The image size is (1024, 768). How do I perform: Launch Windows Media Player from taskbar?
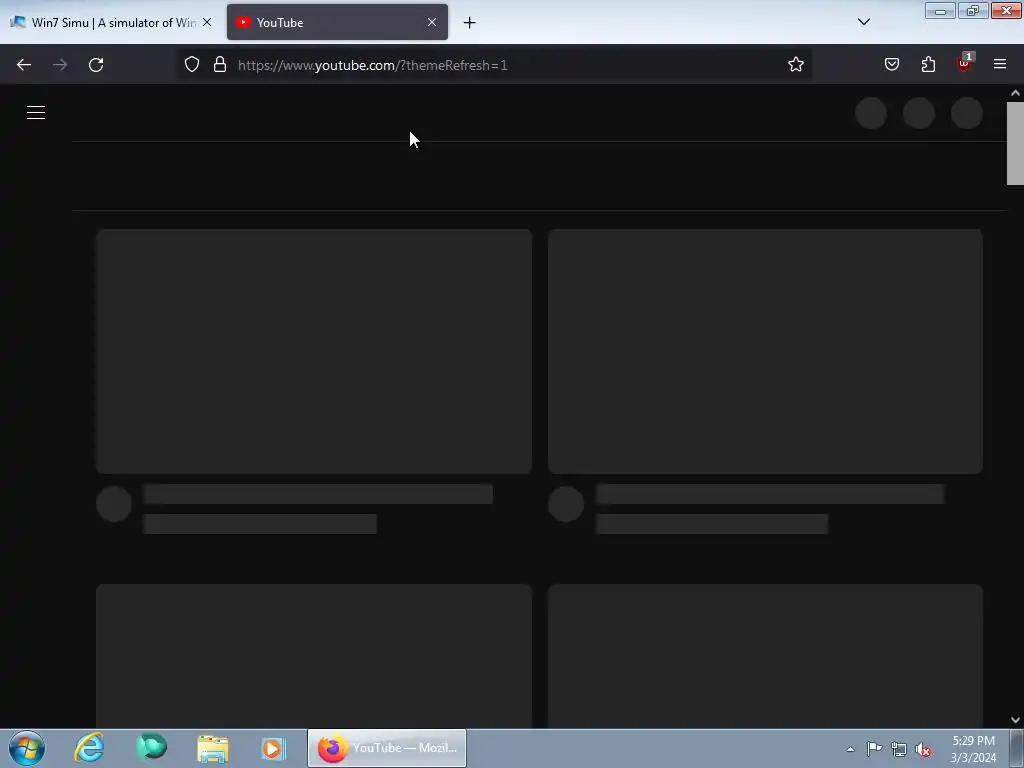(x=273, y=748)
